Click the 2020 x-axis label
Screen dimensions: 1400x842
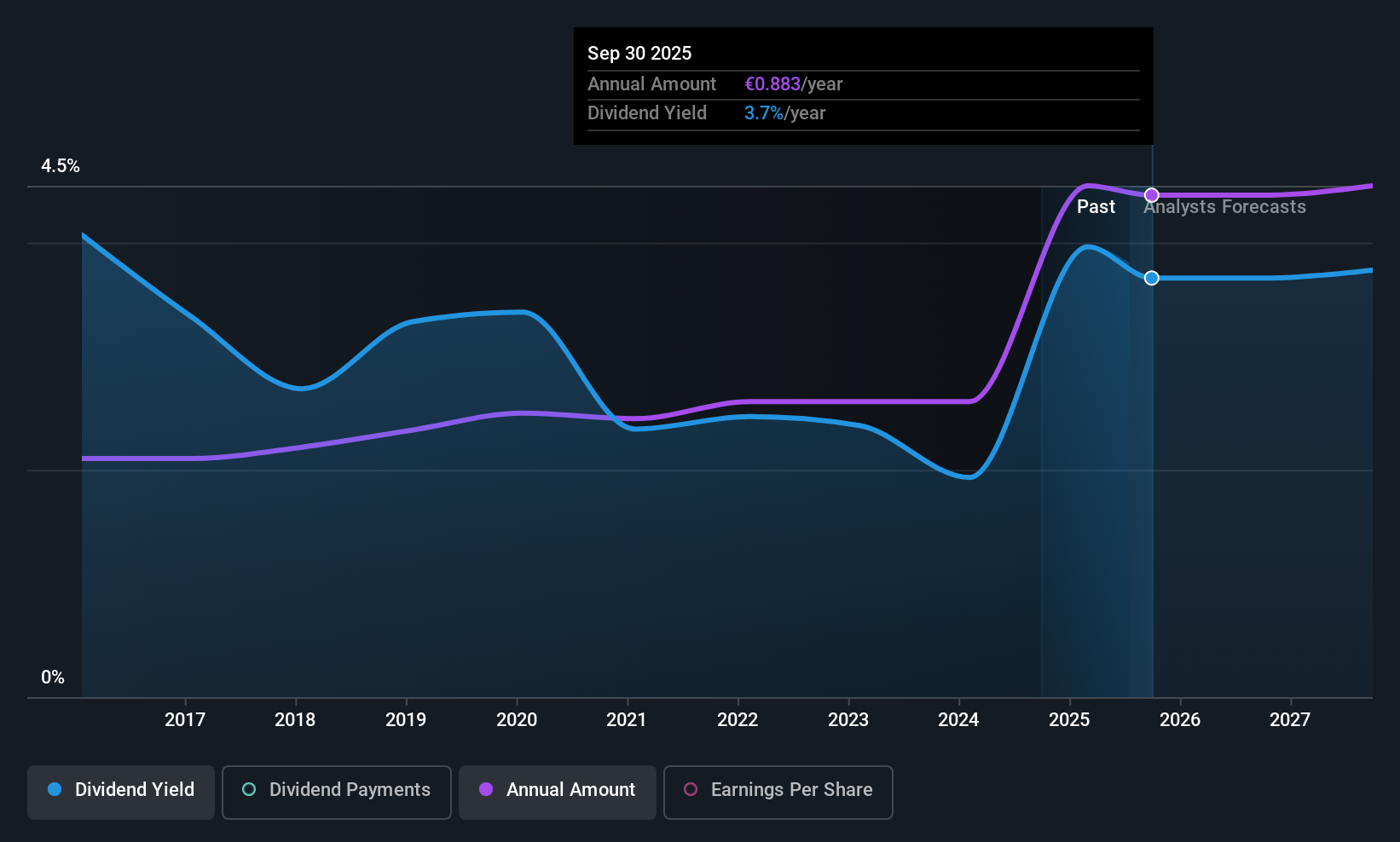(x=517, y=720)
